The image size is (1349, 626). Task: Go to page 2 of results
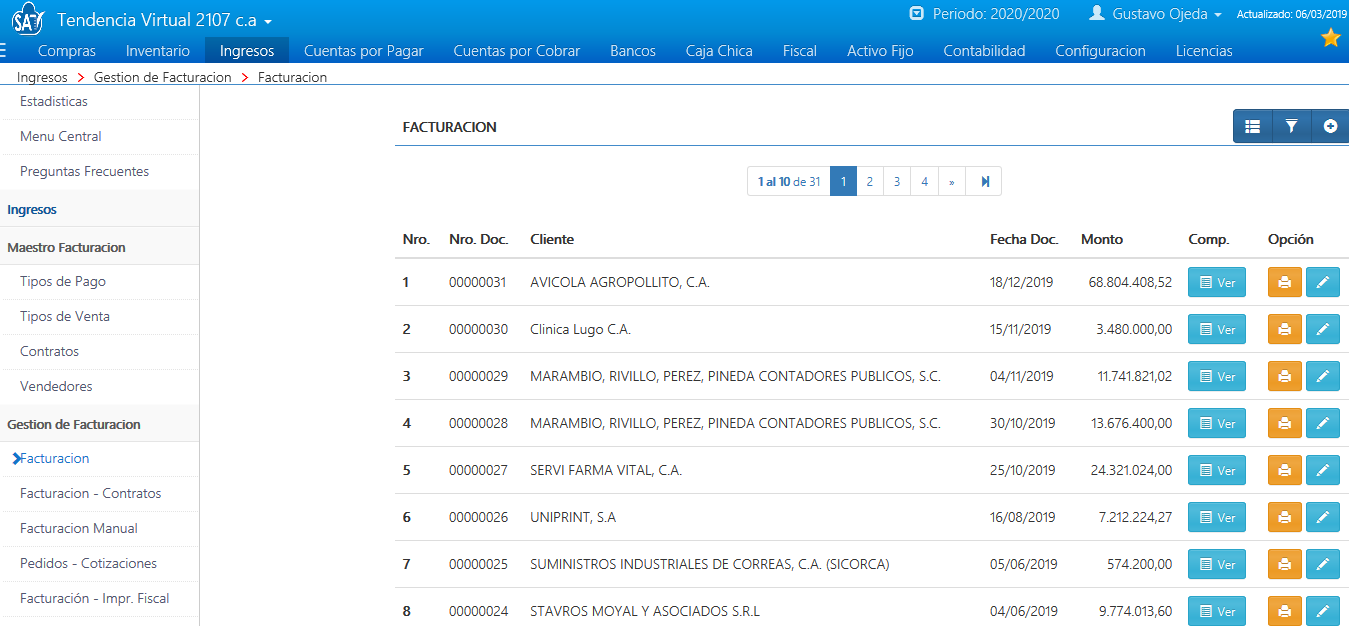pyautogui.click(x=870, y=182)
